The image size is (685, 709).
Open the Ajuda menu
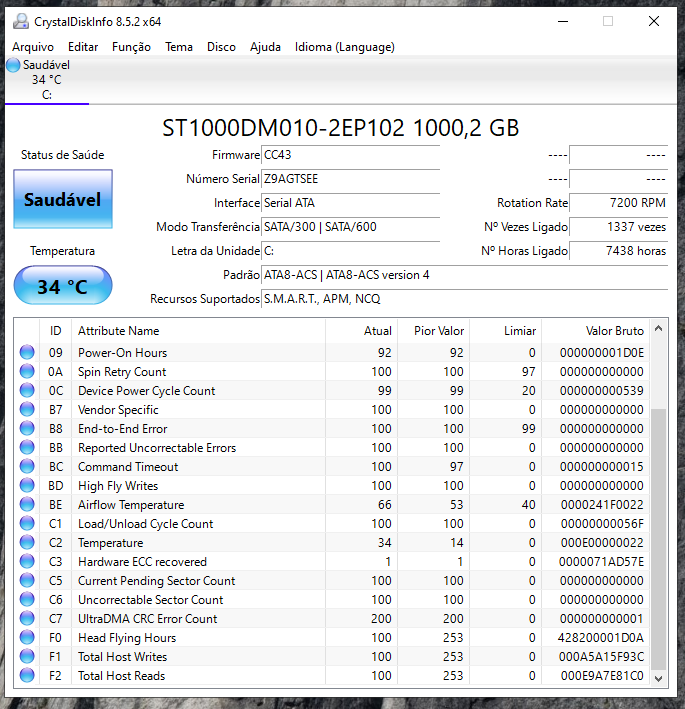265,47
